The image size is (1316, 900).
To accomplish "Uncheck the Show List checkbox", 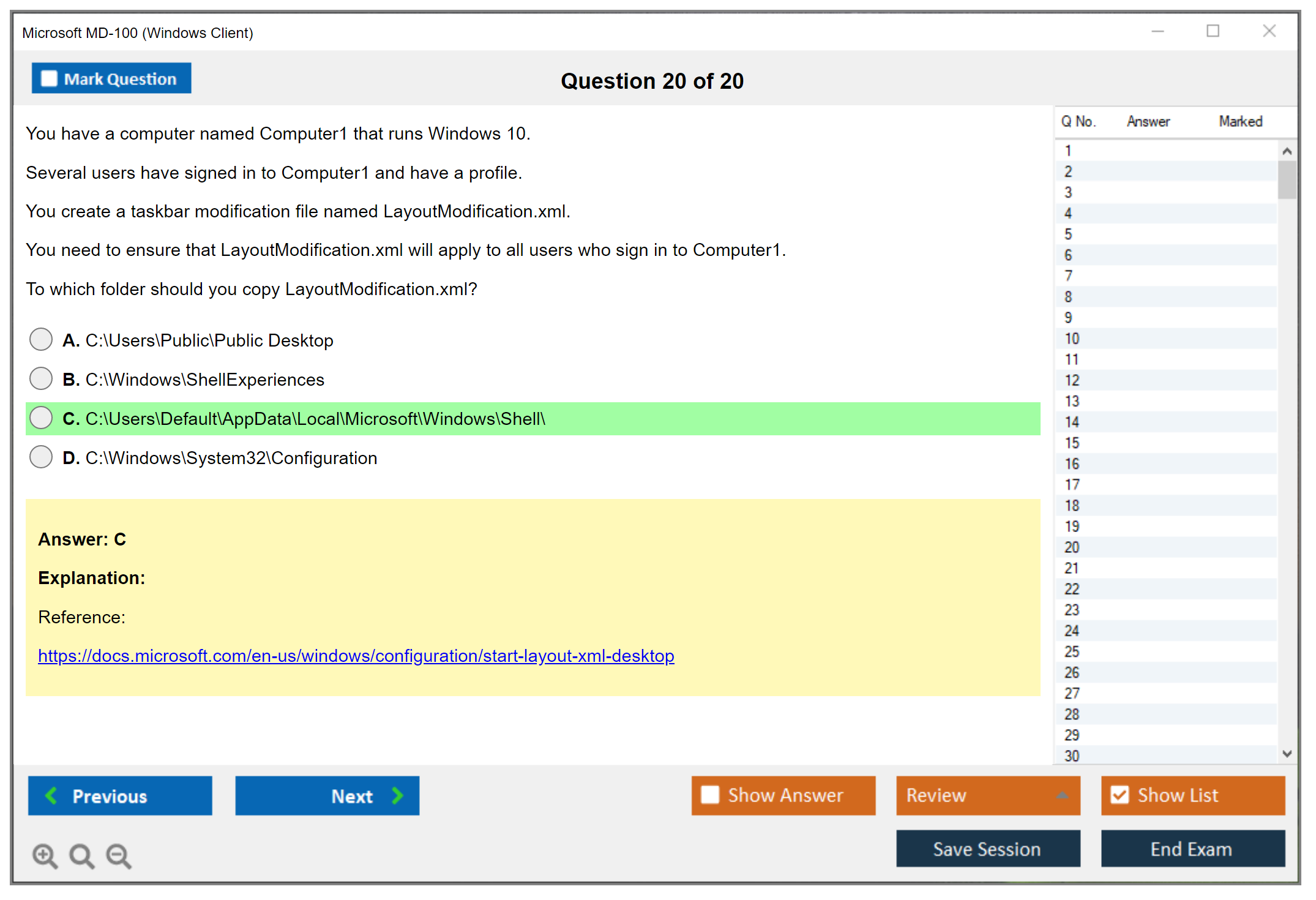I will 1120,795.
